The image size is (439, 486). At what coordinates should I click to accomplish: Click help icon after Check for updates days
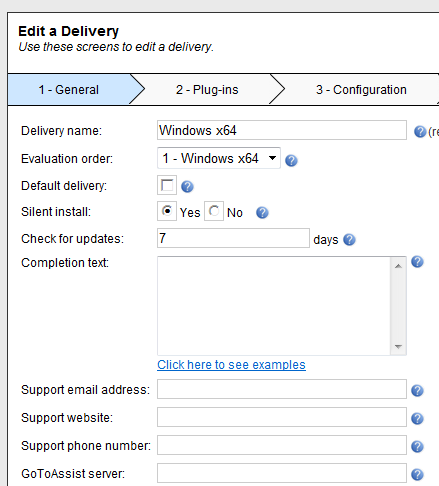click(x=349, y=240)
